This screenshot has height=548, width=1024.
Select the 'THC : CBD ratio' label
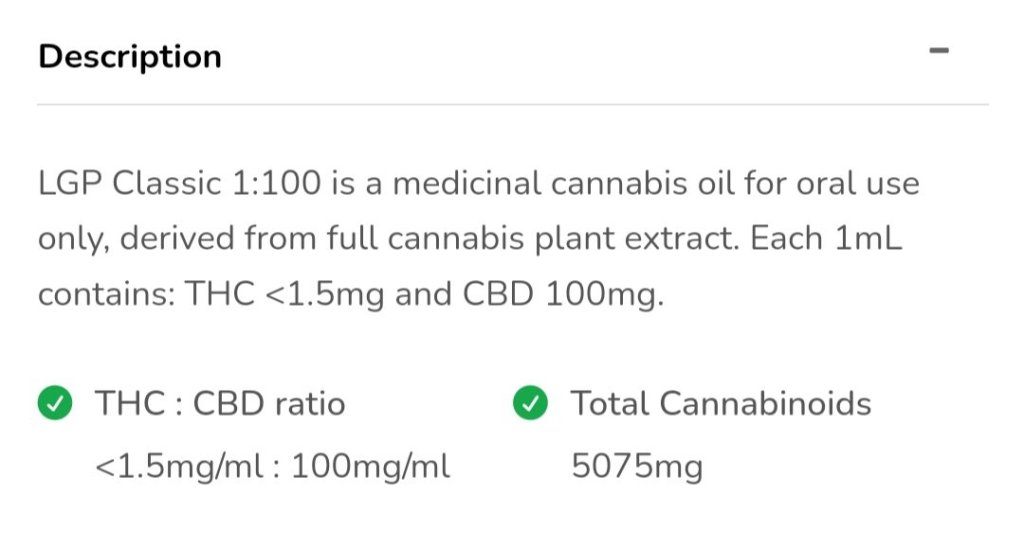click(x=220, y=404)
